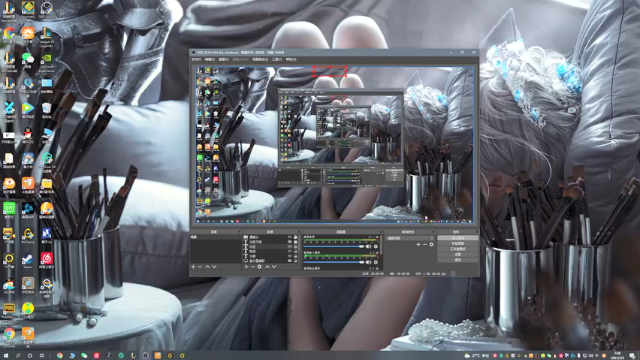Click the 退出 Exit button in Controls
This screenshot has height=360, width=640.
pos(458,259)
